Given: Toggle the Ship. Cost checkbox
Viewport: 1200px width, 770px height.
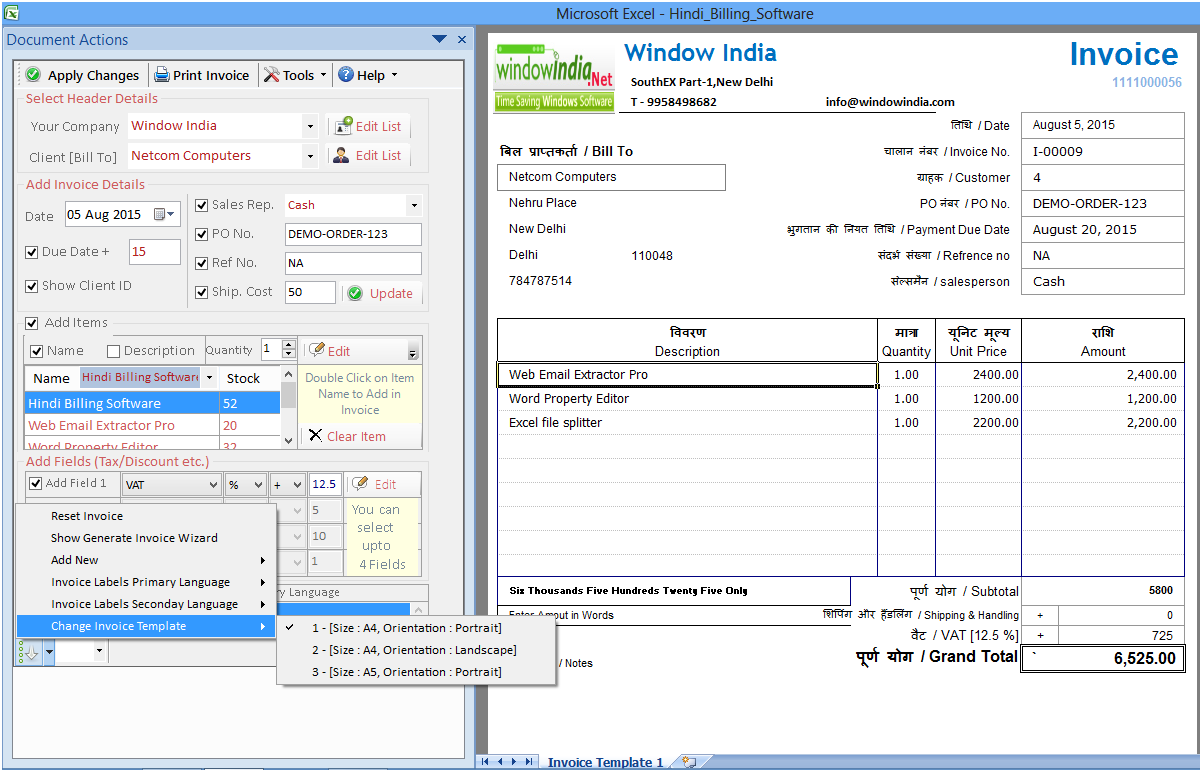Looking at the screenshot, I should (x=202, y=292).
